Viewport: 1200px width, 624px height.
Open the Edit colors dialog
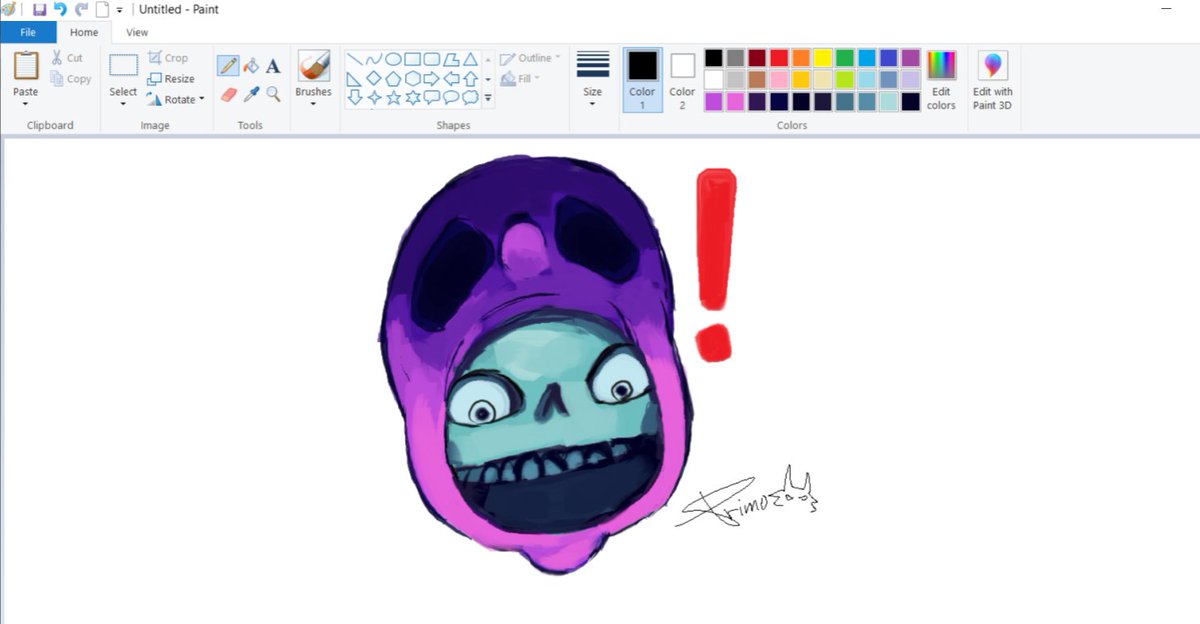click(941, 80)
